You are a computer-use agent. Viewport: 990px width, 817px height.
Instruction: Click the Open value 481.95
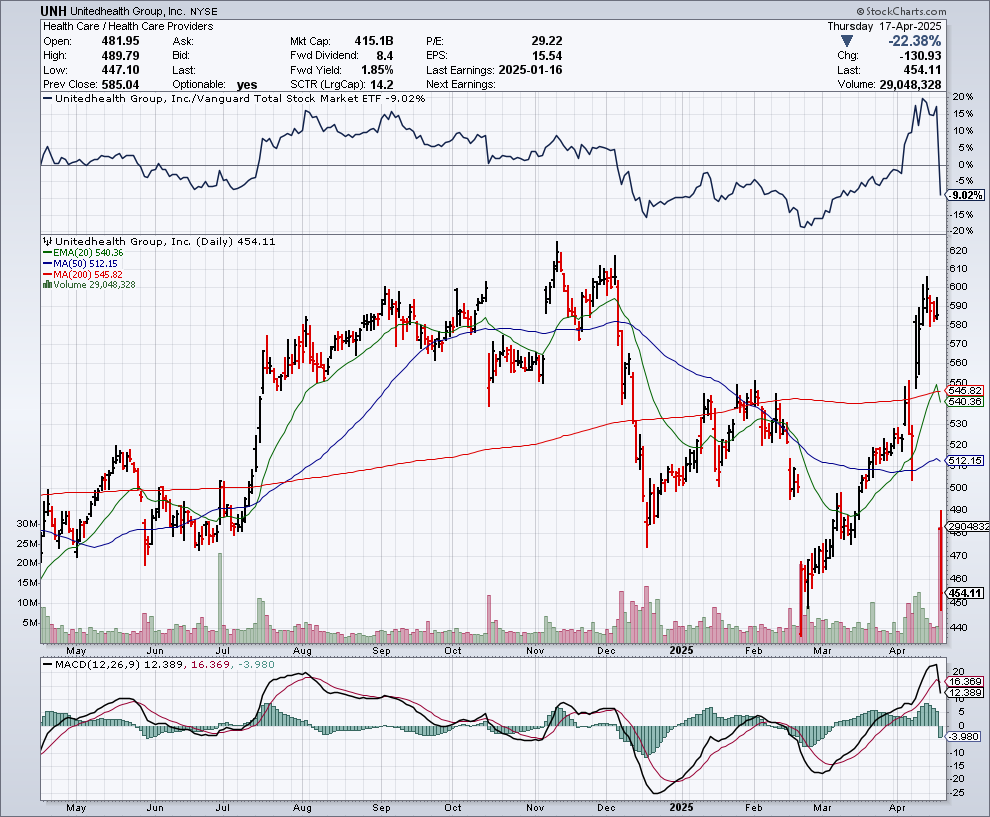(x=121, y=41)
